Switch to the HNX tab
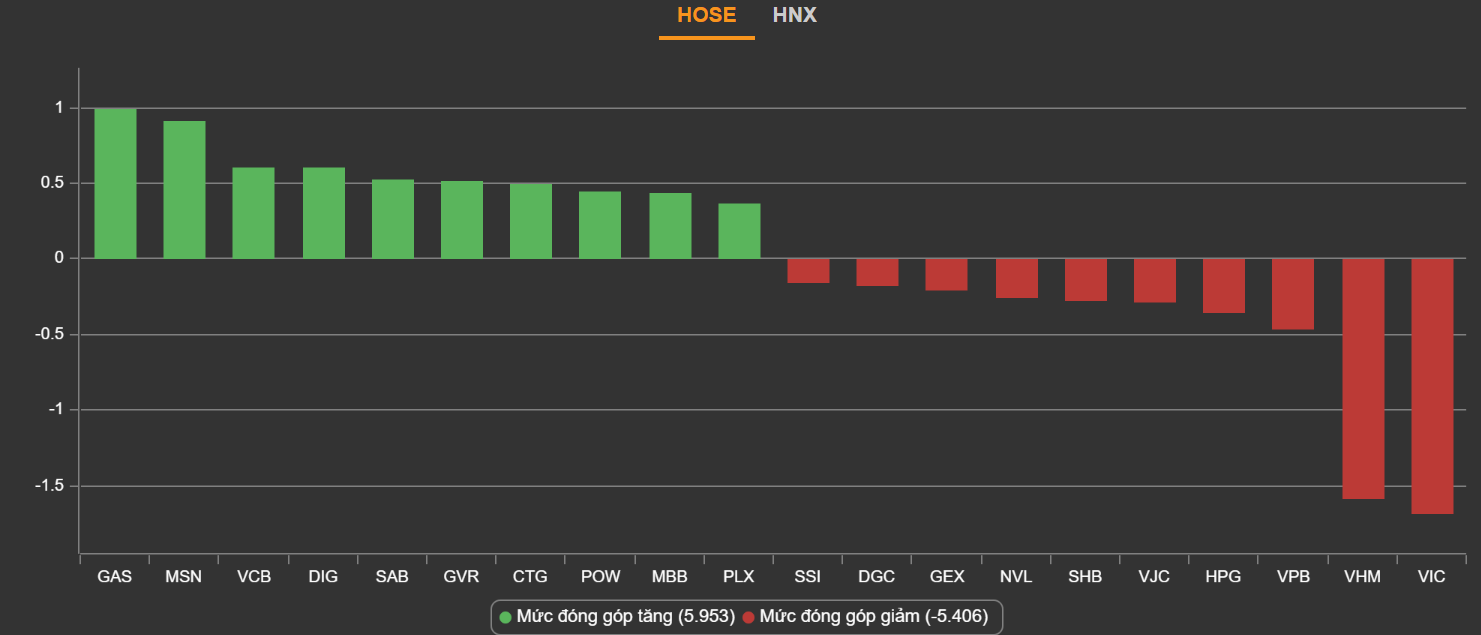This screenshot has width=1481, height=635. (x=794, y=15)
